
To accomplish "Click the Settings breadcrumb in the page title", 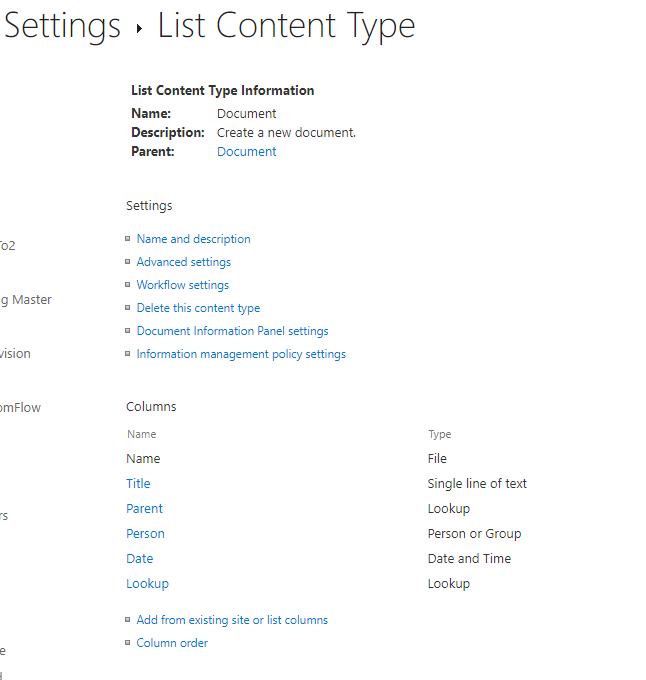I will (x=62, y=26).
